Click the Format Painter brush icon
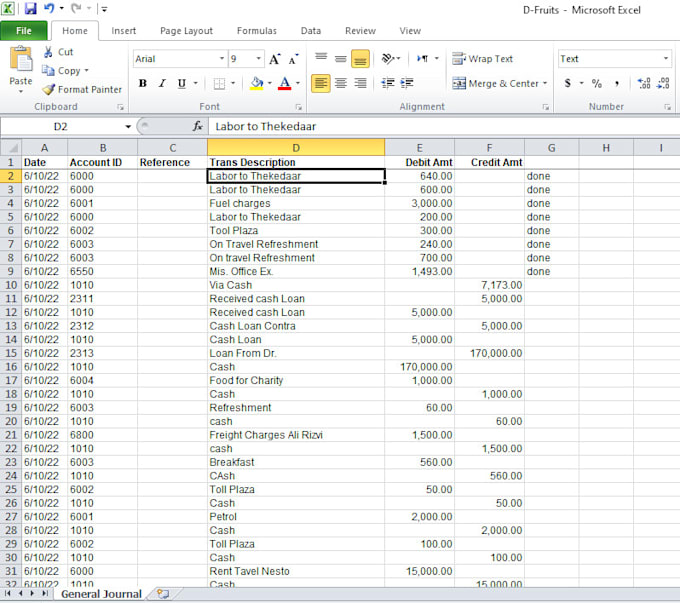The image size is (680, 603). [x=48, y=90]
